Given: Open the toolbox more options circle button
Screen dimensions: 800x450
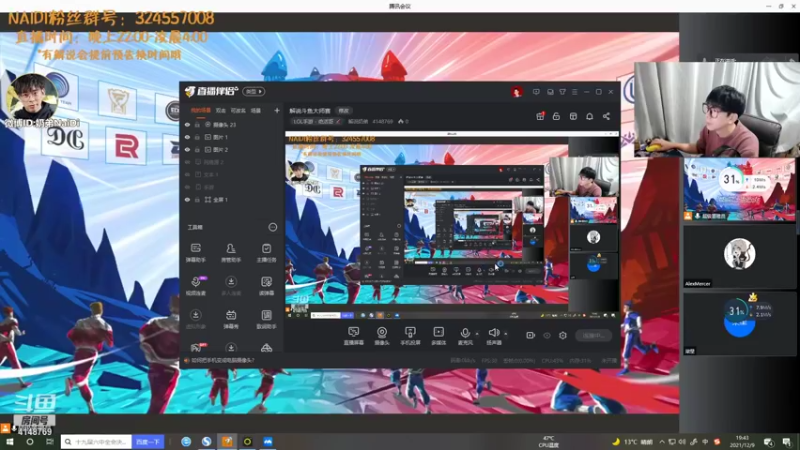Looking at the screenshot, I should (x=273, y=227).
